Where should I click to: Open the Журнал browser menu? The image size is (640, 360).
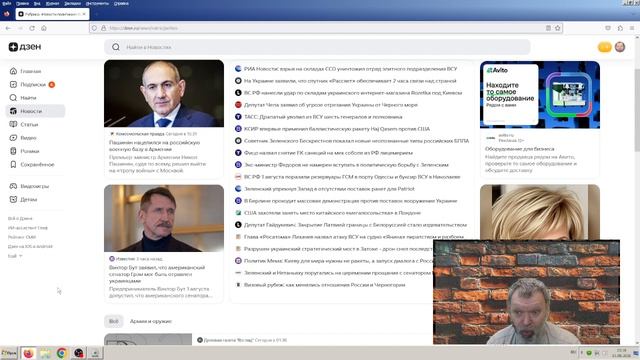point(52,3)
